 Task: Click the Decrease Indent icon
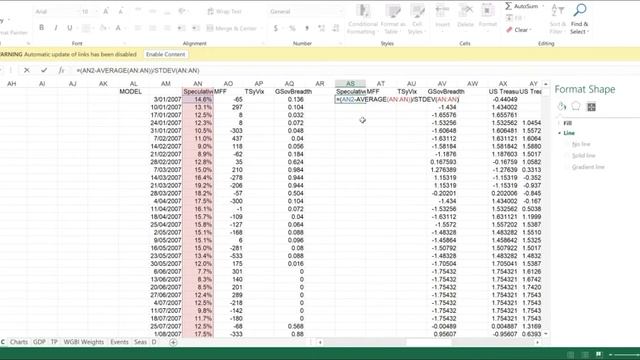(x=181, y=28)
